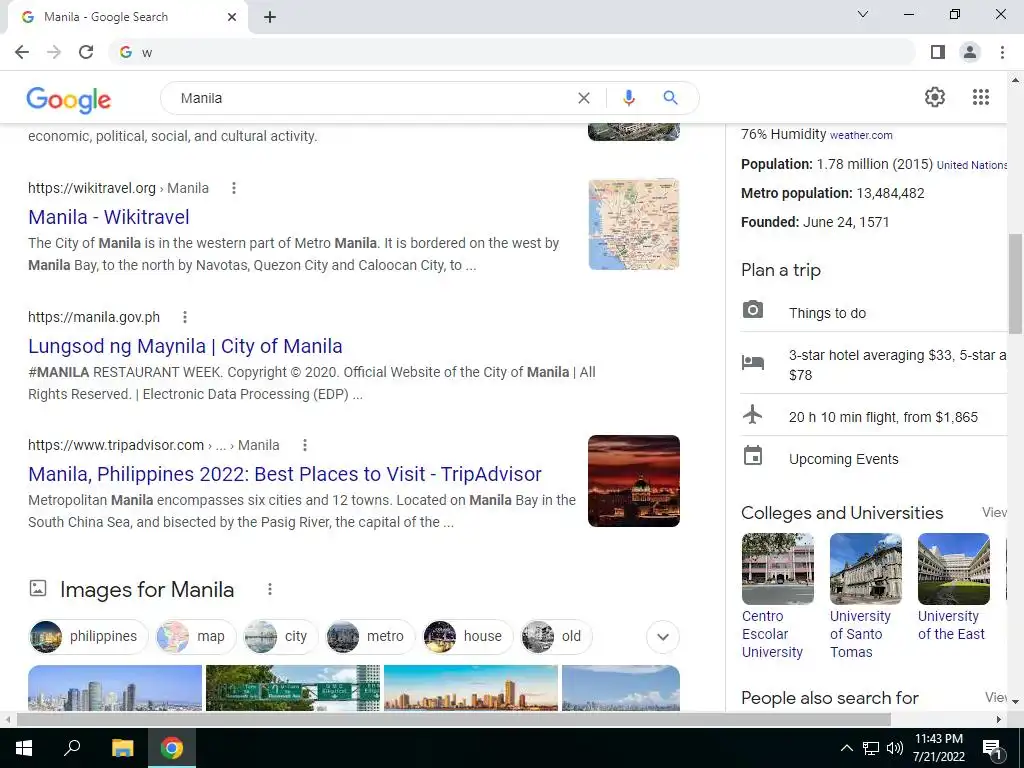The width and height of the screenshot is (1024, 768).
Task: Open more options for the manila.gov.ph result
Action: coord(185,317)
